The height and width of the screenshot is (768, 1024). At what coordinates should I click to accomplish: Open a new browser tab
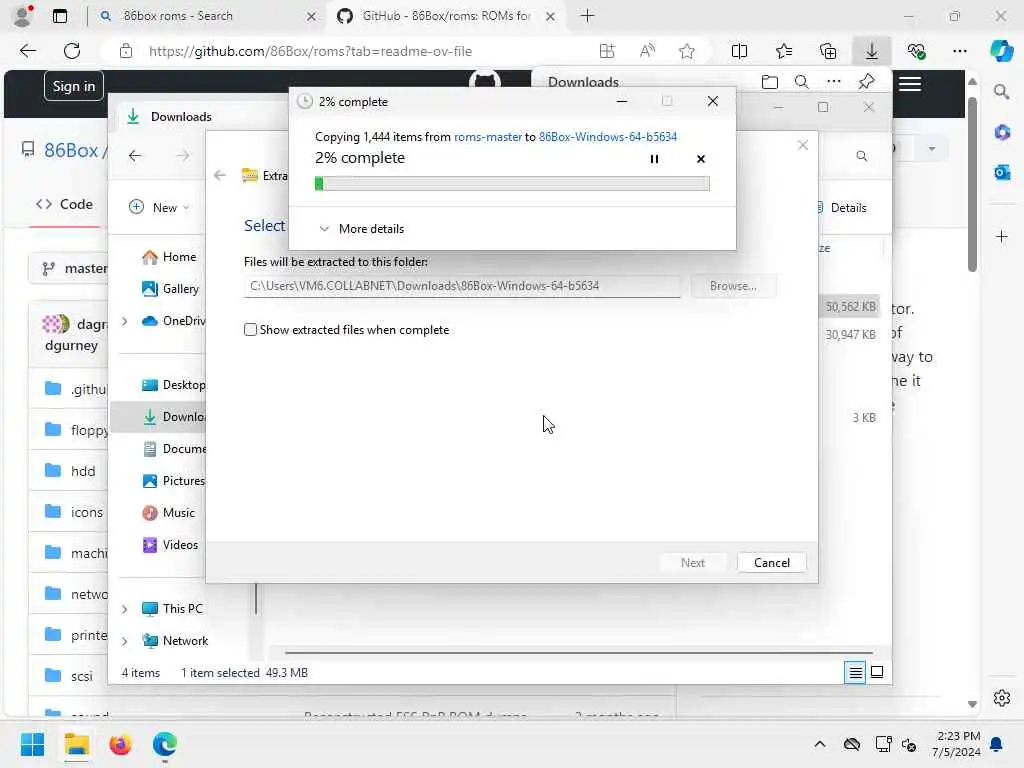click(x=587, y=16)
